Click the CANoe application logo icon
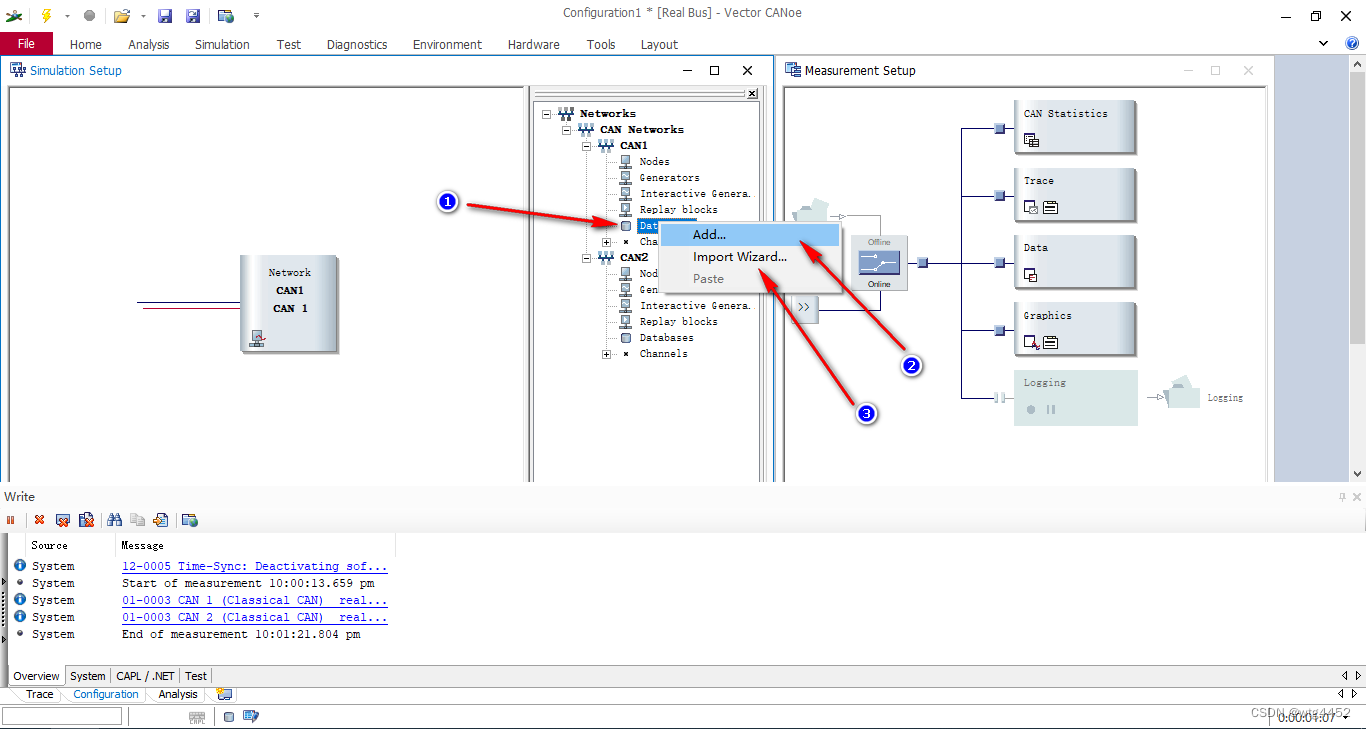 point(14,15)
